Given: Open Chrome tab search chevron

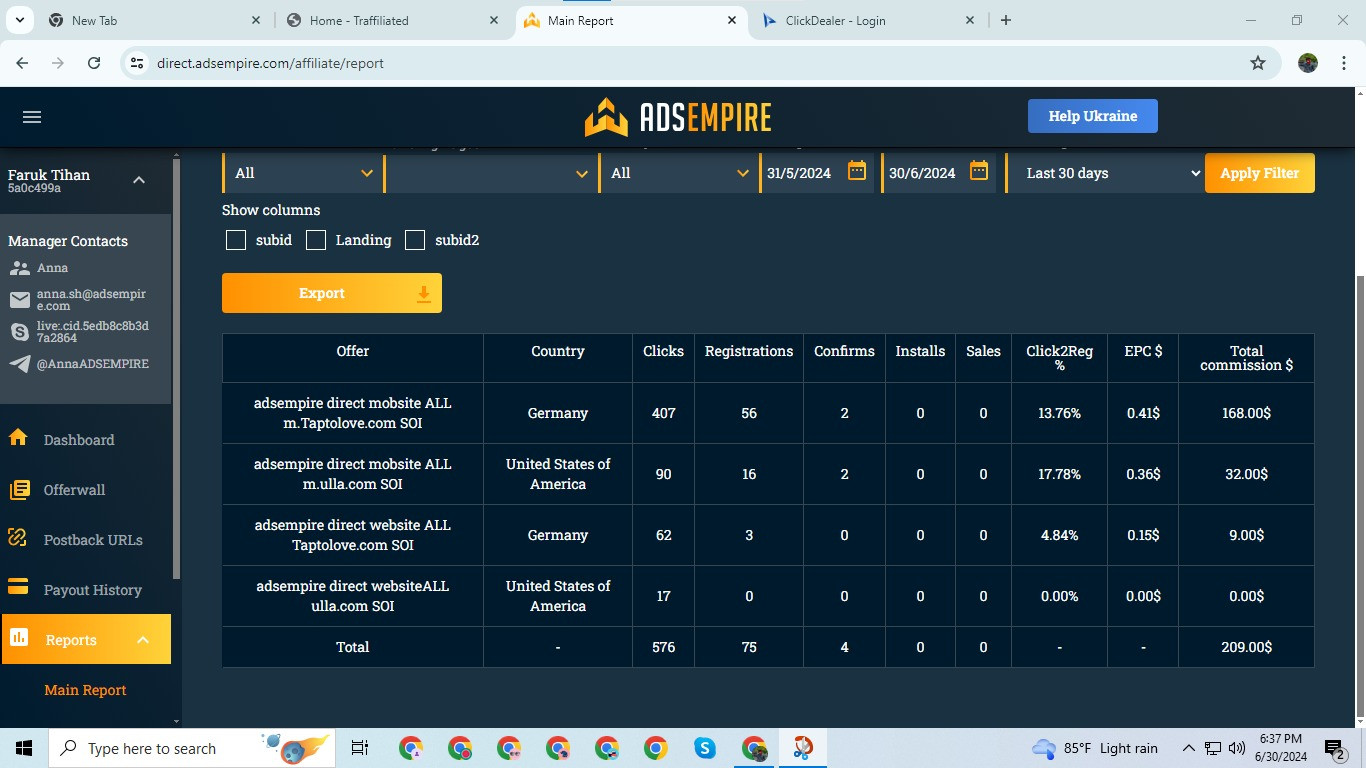Looking at the screenshot, I should pyautogui.click(x=20, y=20).
